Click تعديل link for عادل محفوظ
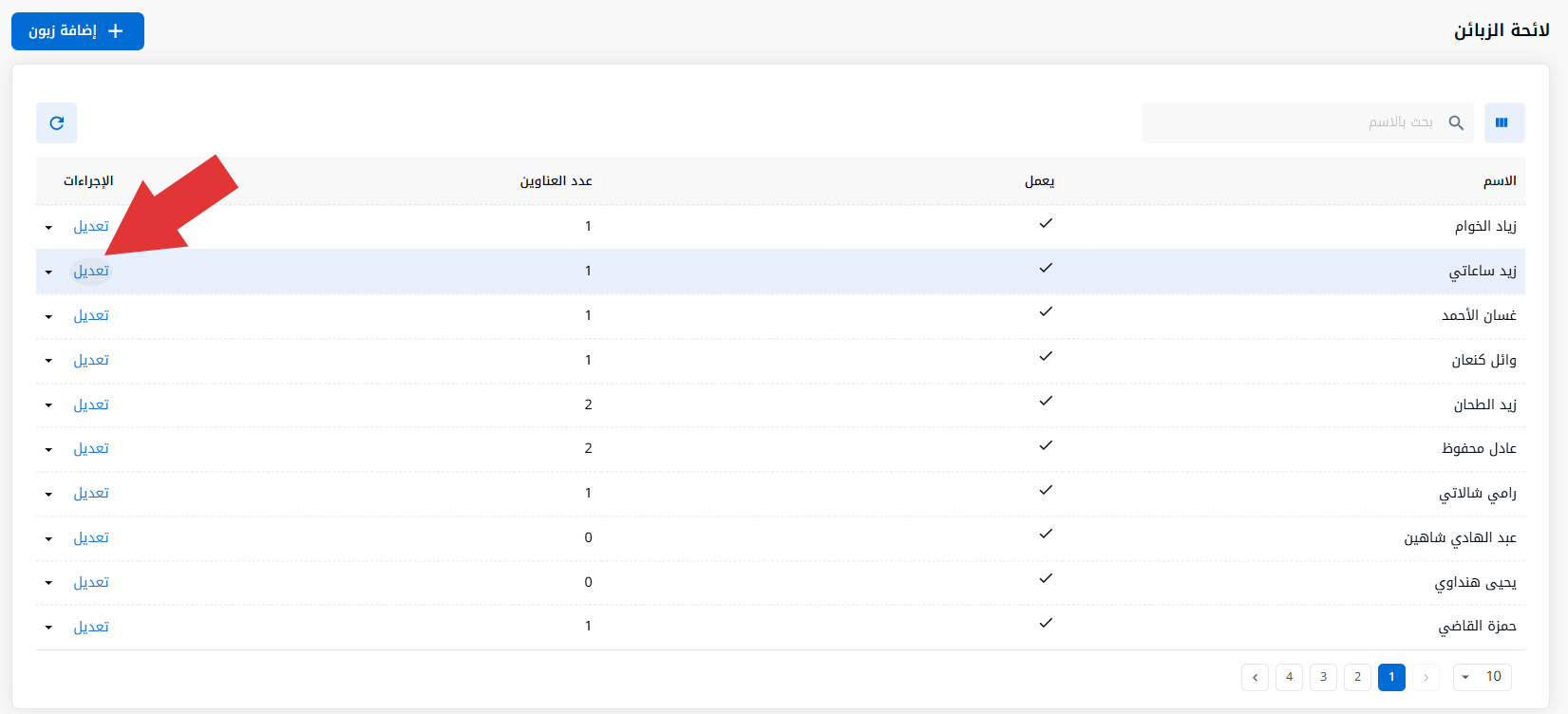Screen dimensions: 1568x714 coord(91,448)
